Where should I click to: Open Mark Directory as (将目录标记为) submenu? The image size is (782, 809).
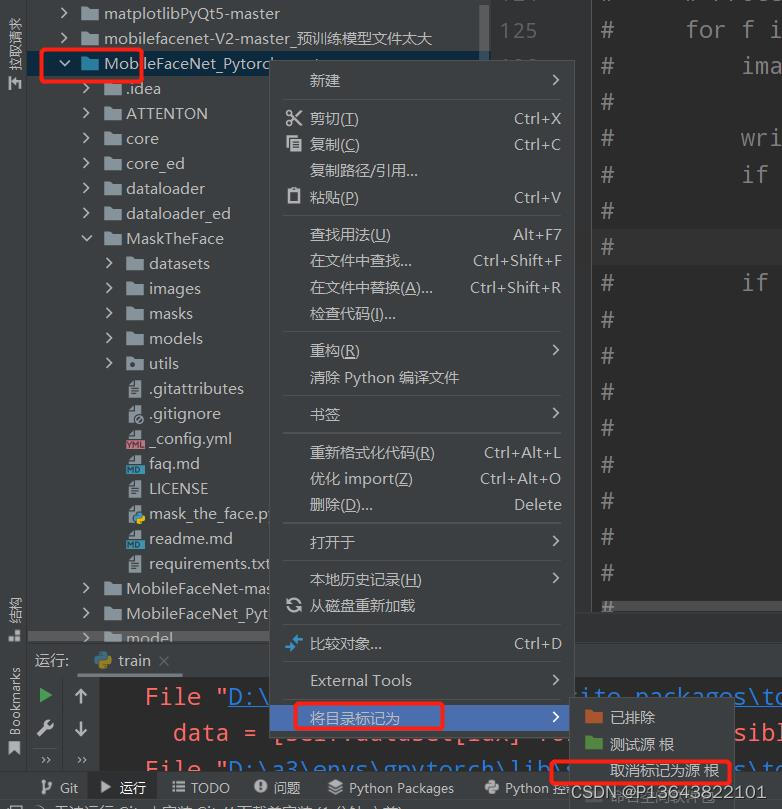tap(419, 718)
